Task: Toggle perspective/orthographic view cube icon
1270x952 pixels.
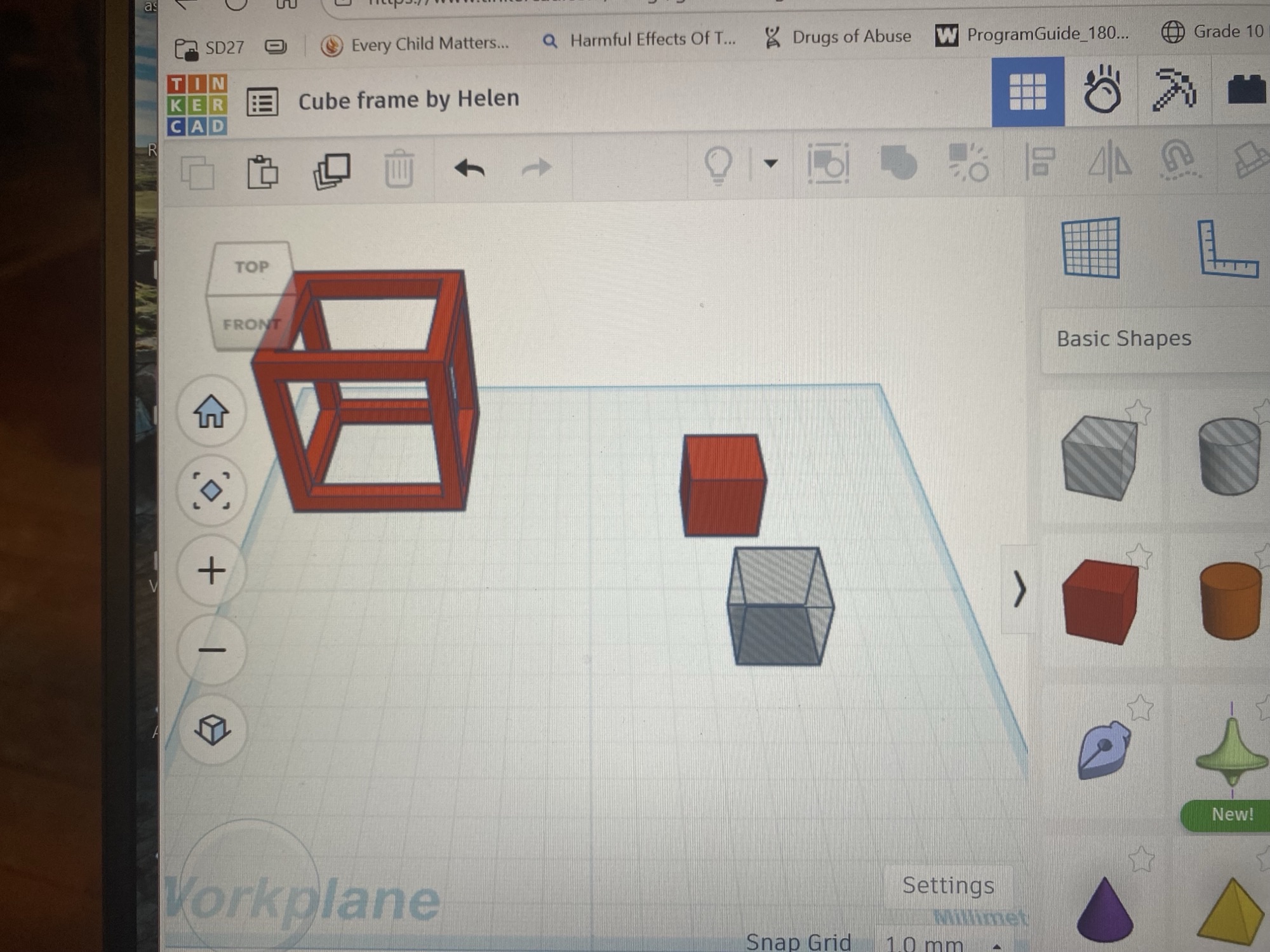Action: pos(212,730)
